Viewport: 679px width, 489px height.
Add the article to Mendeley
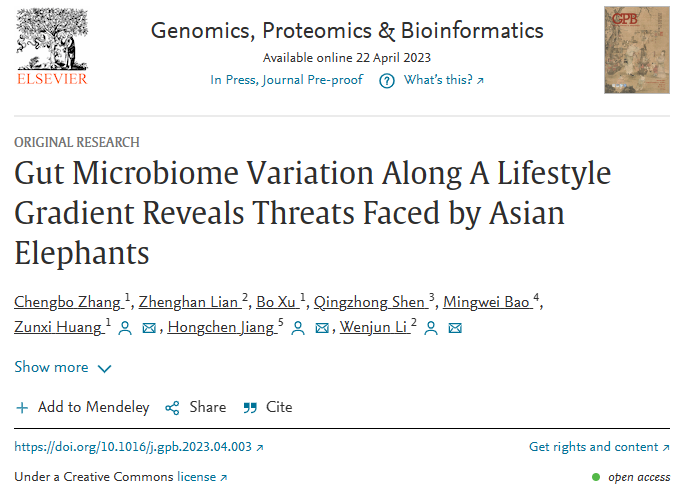pyautogui.click(x=83, y=407)
